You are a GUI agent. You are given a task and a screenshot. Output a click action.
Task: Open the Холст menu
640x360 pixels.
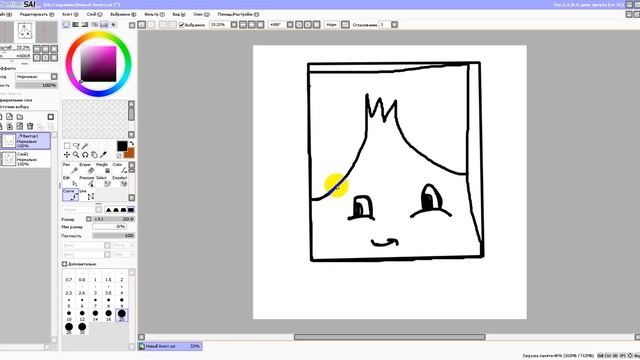point(70,14)
